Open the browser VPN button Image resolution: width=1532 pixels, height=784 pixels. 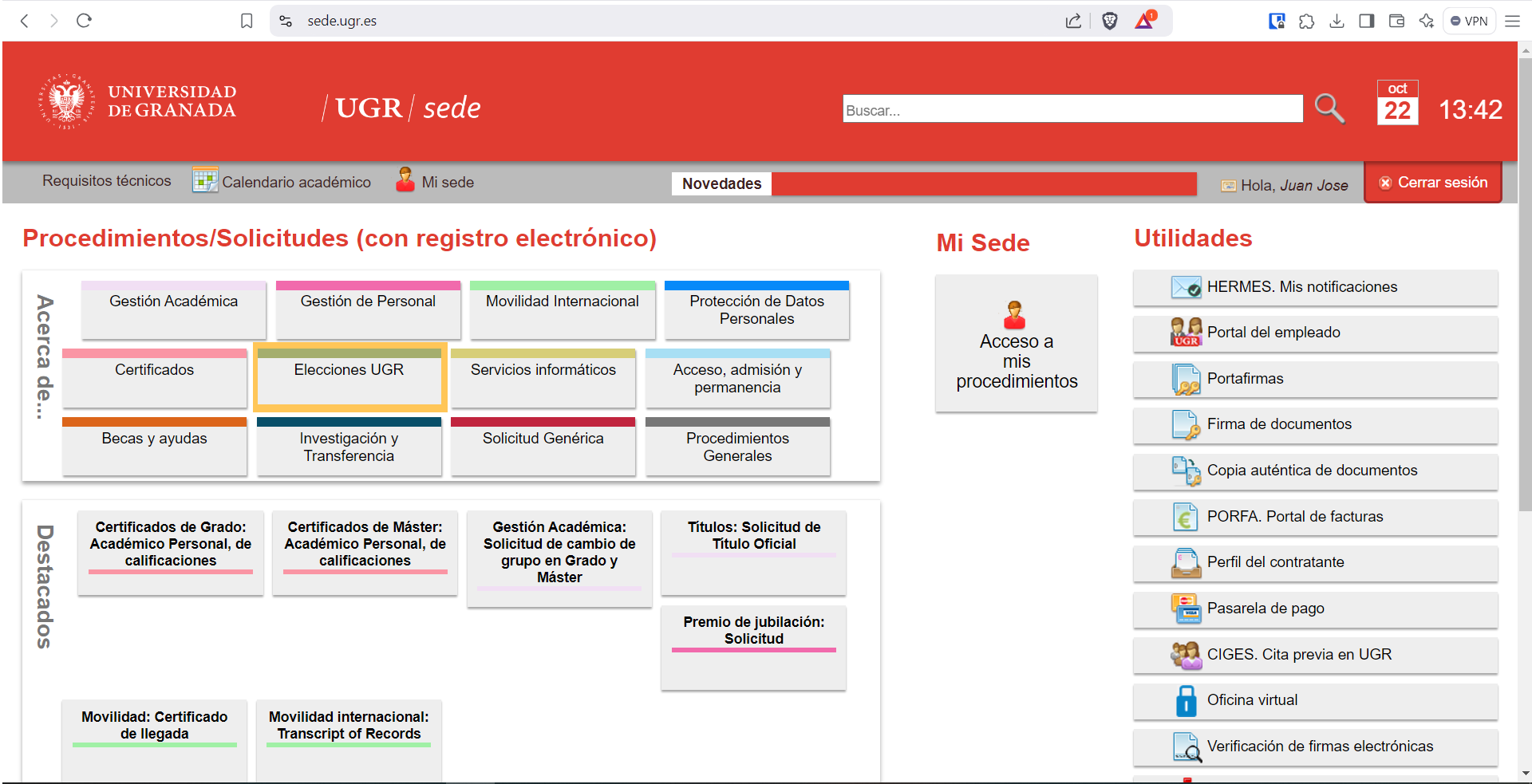1469,21
